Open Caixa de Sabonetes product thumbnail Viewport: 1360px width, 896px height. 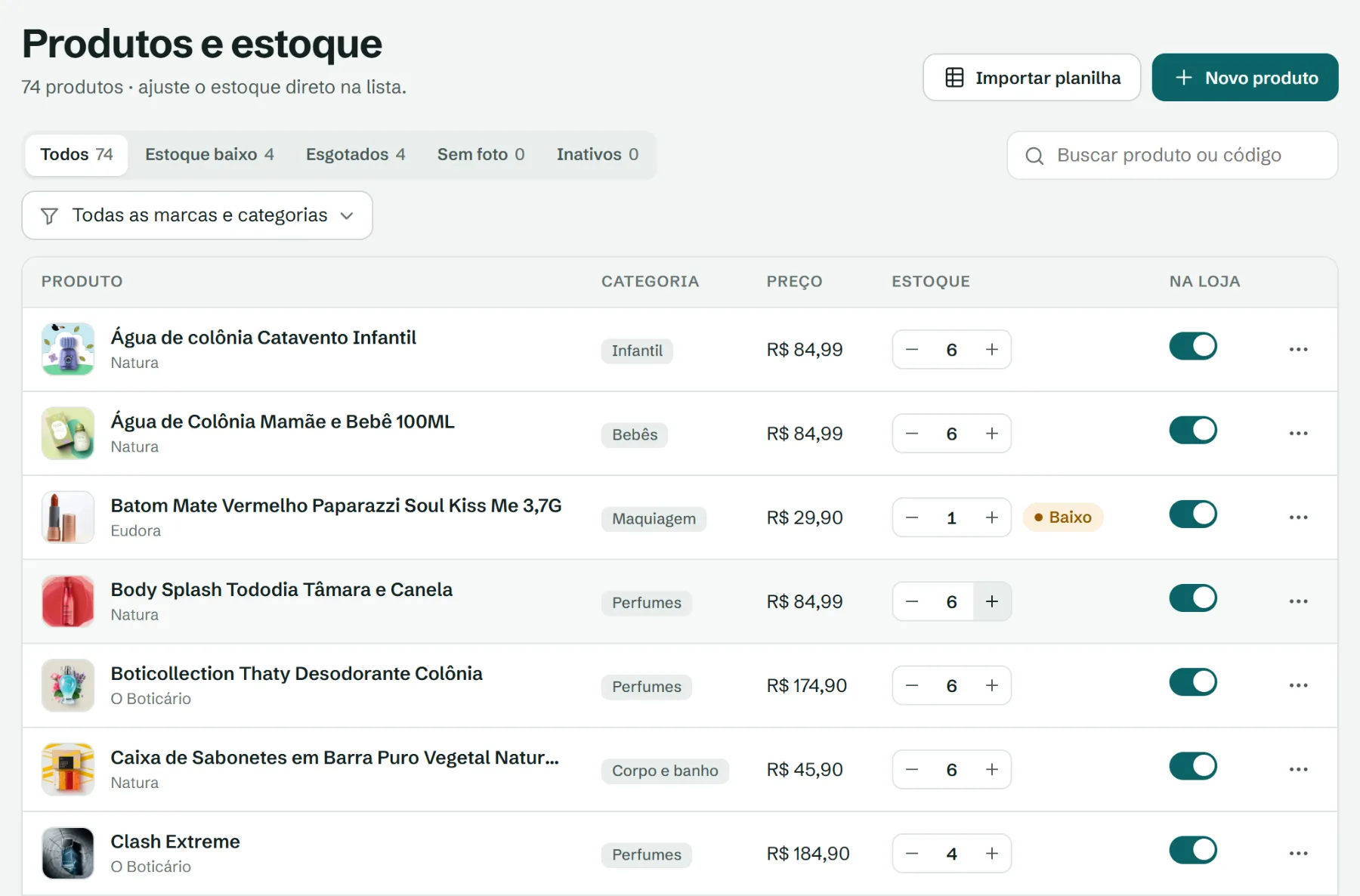coord(68,769)
